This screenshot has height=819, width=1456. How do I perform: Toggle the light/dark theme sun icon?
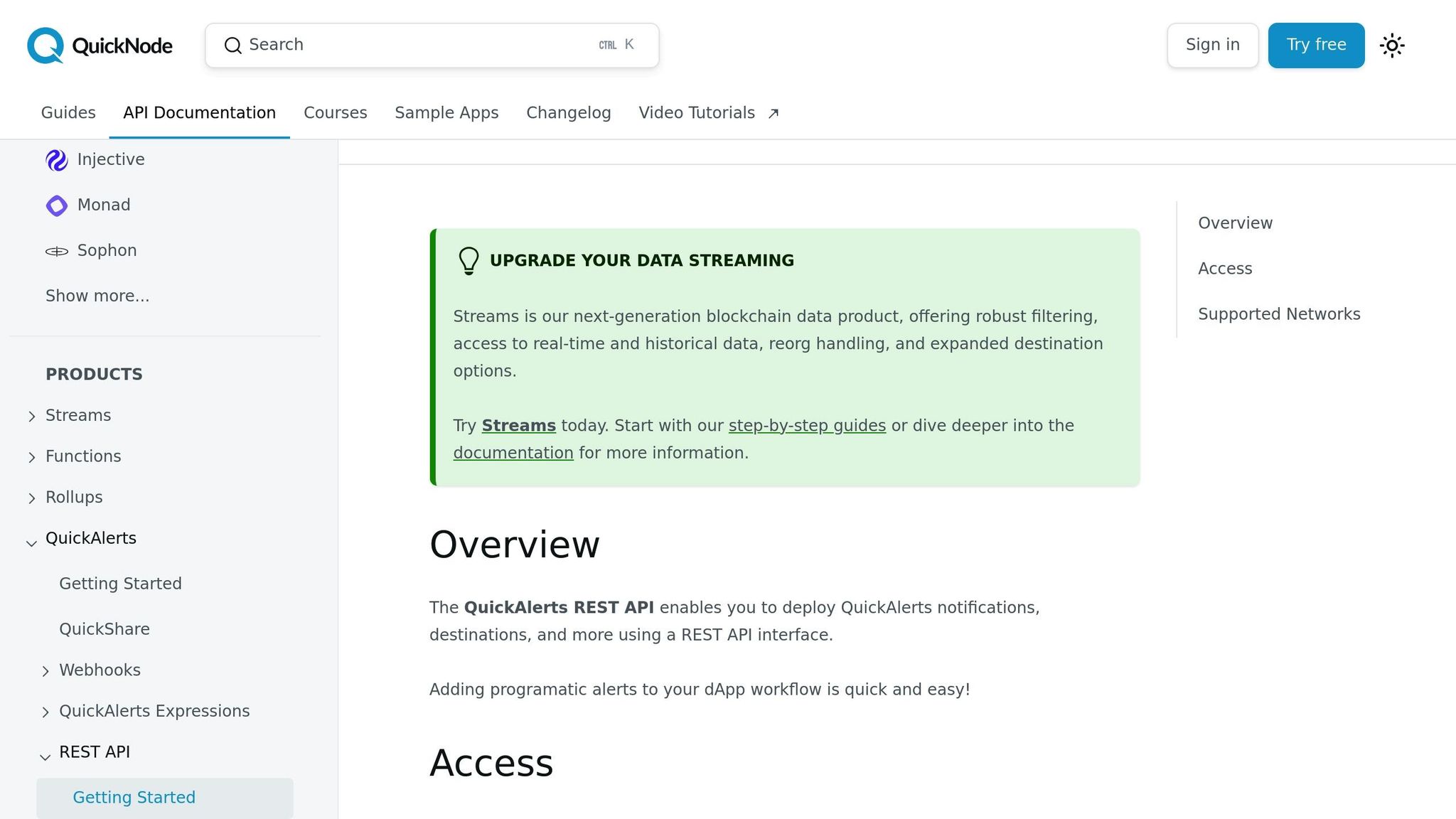[1392, 45]
